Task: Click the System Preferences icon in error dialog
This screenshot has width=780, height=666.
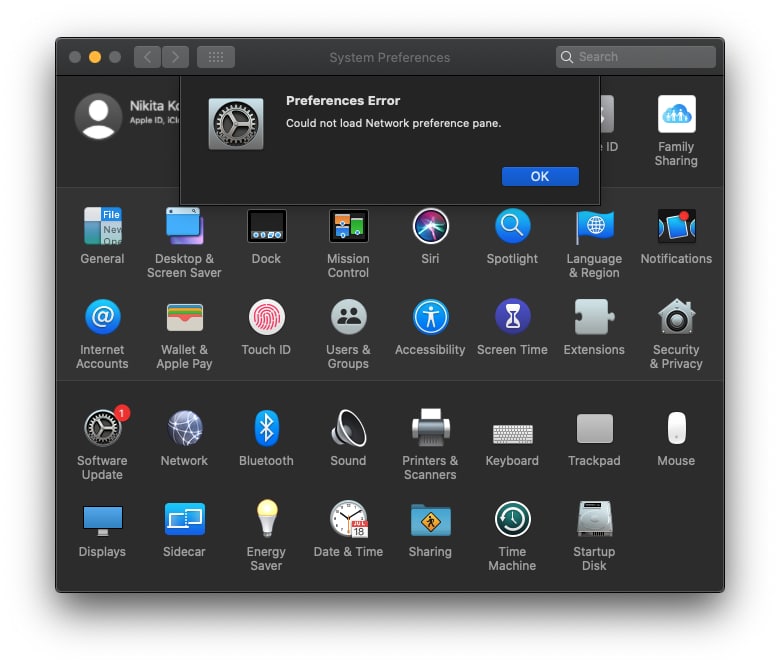Action: click(236, 123)
